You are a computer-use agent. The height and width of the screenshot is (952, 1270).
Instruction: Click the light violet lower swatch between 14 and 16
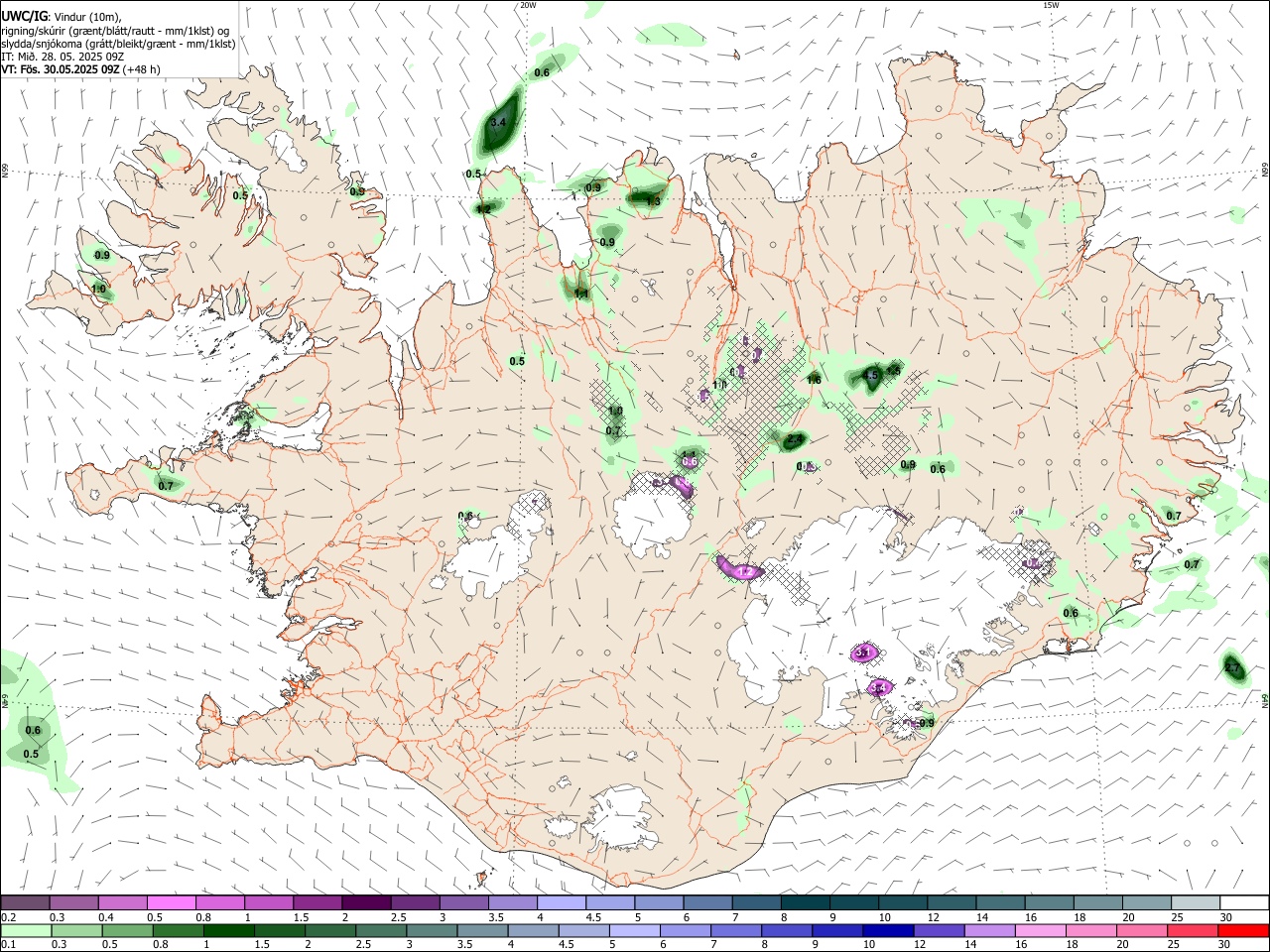click(x=988, y=931)
